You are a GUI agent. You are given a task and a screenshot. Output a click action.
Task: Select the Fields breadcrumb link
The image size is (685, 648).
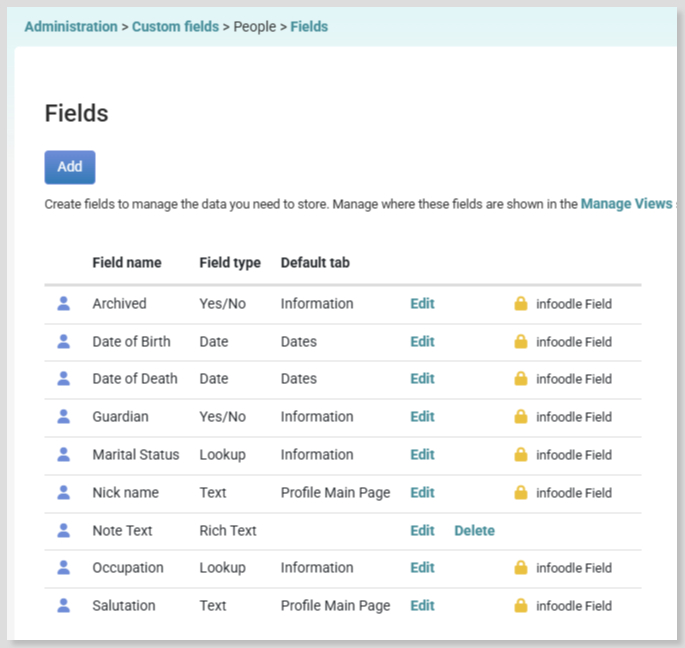click(309, 27)
